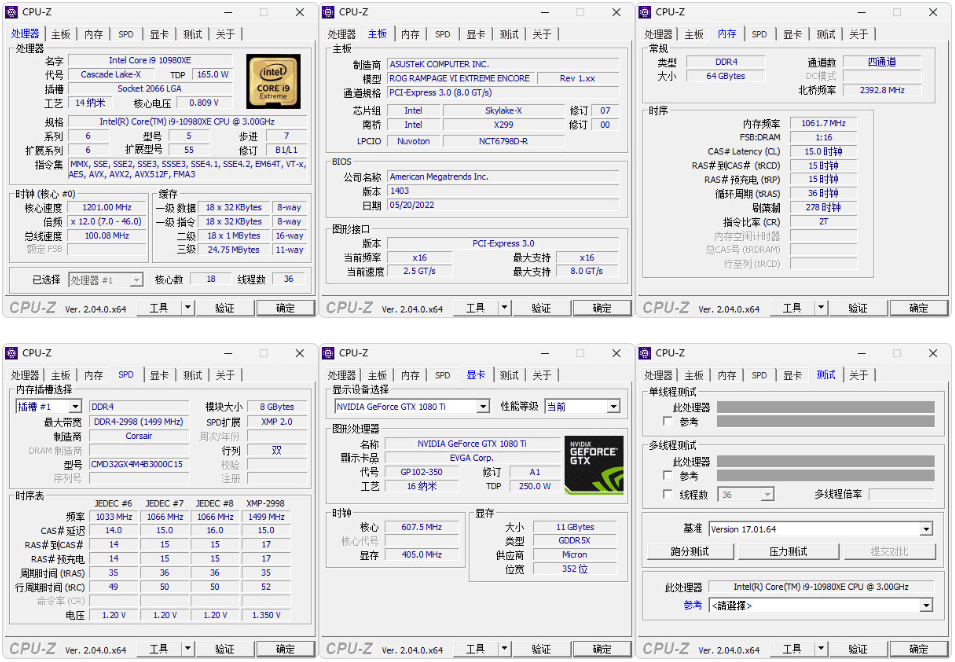Open the 性能等级 dropdown showing 当前
This screenshot has width=955, height=662.
(x=613, y=407)
